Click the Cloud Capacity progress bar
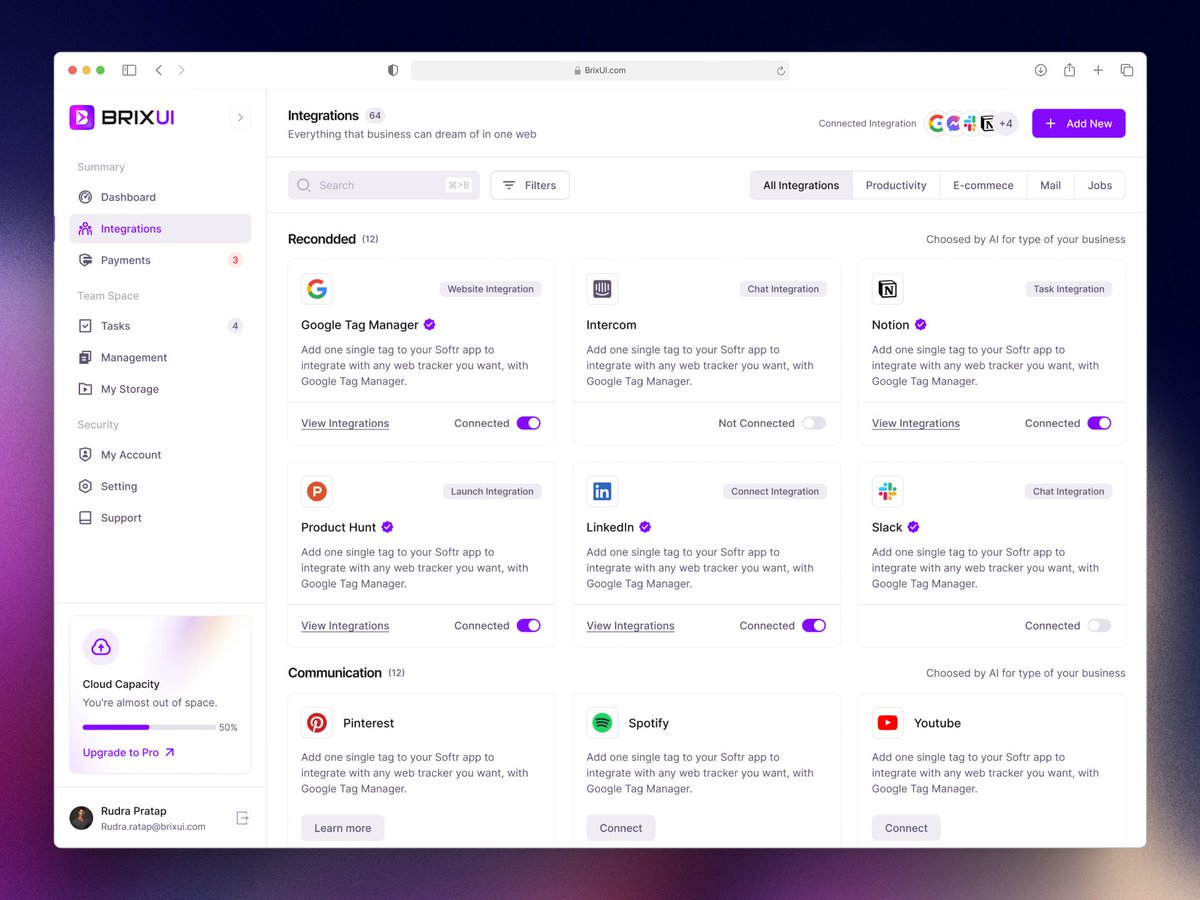 (x=149, y=728)
